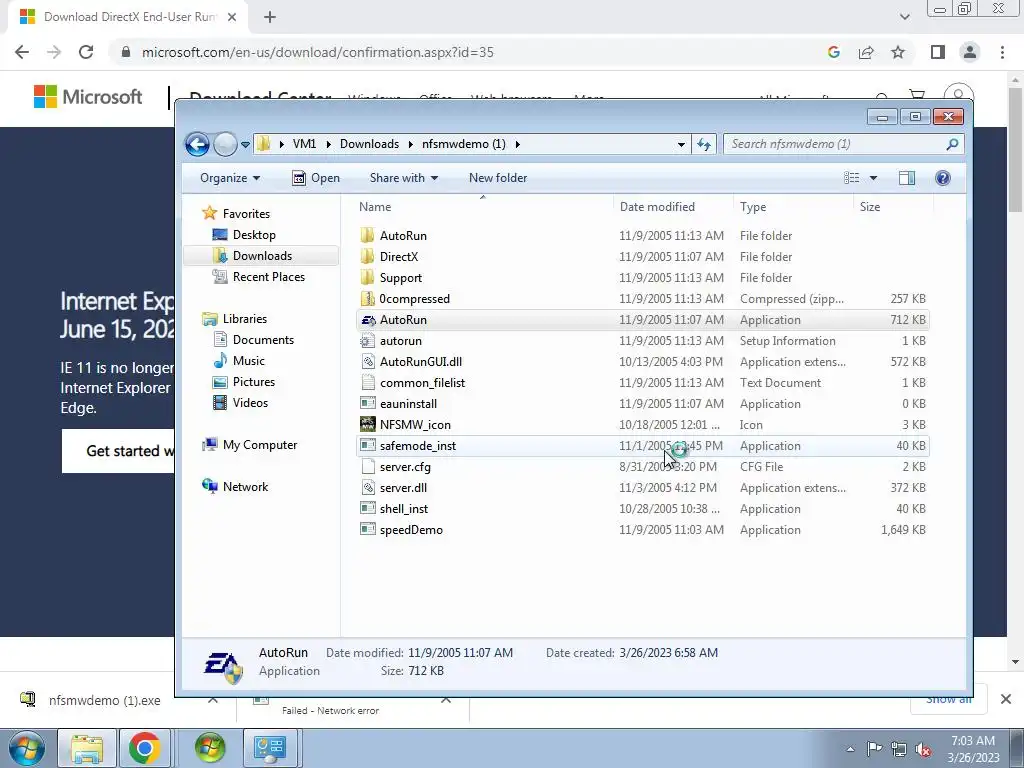Select the eauninstall application icon
The height and width of the screenshot is (768, 1024).
tap(368, 404)
